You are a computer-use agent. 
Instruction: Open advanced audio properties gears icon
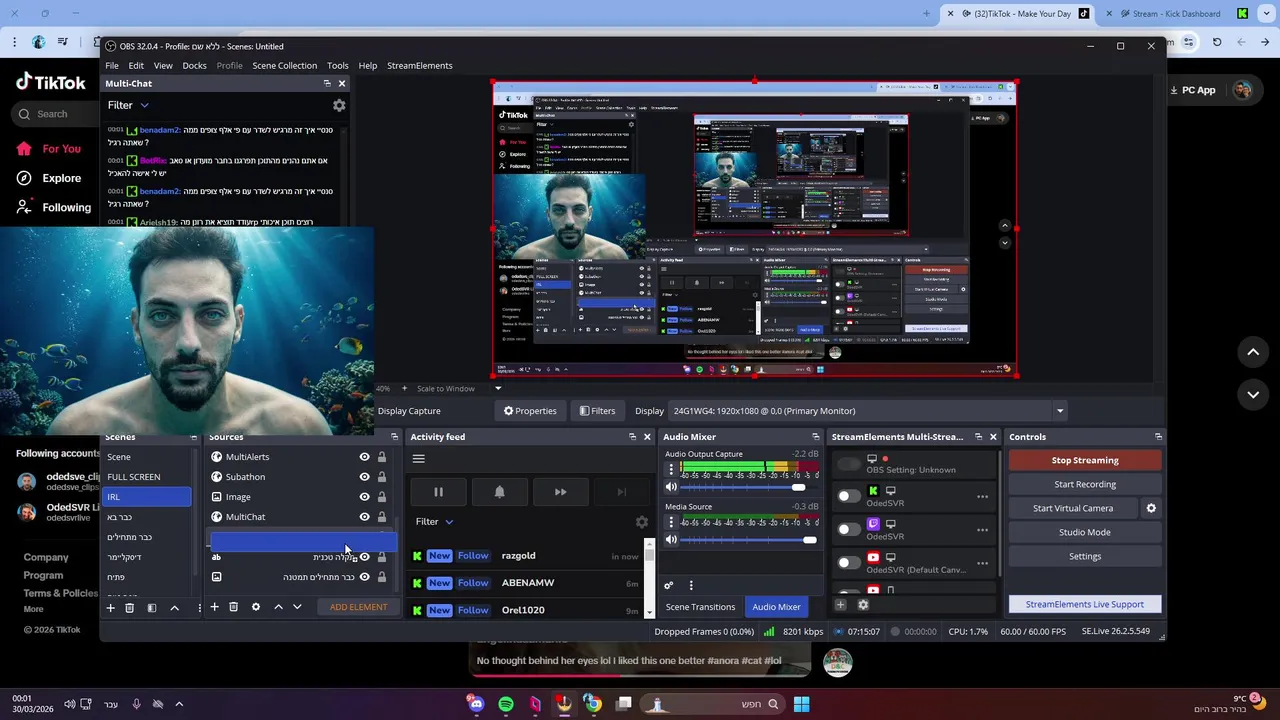pos(669,585)
